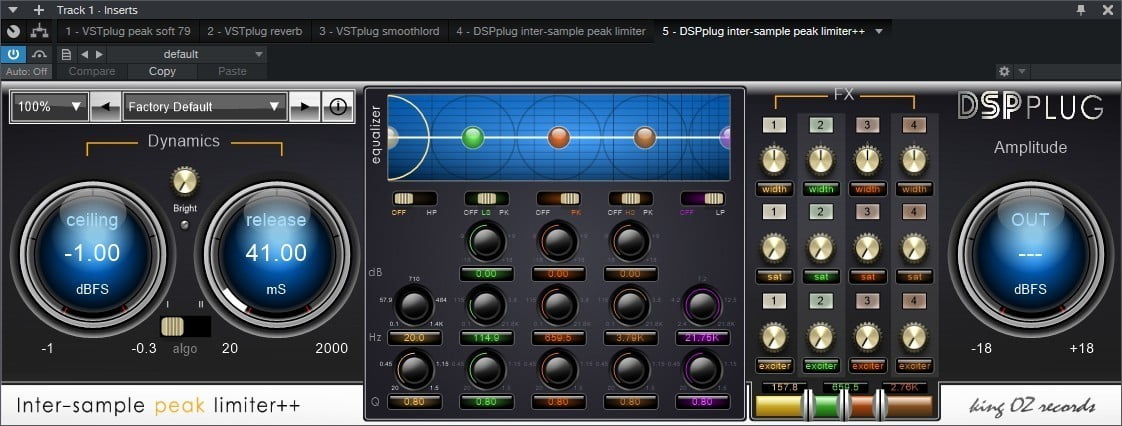The image size is (1122, 426).
Task: Click the Paste button
Action: (x=233, y=72)
